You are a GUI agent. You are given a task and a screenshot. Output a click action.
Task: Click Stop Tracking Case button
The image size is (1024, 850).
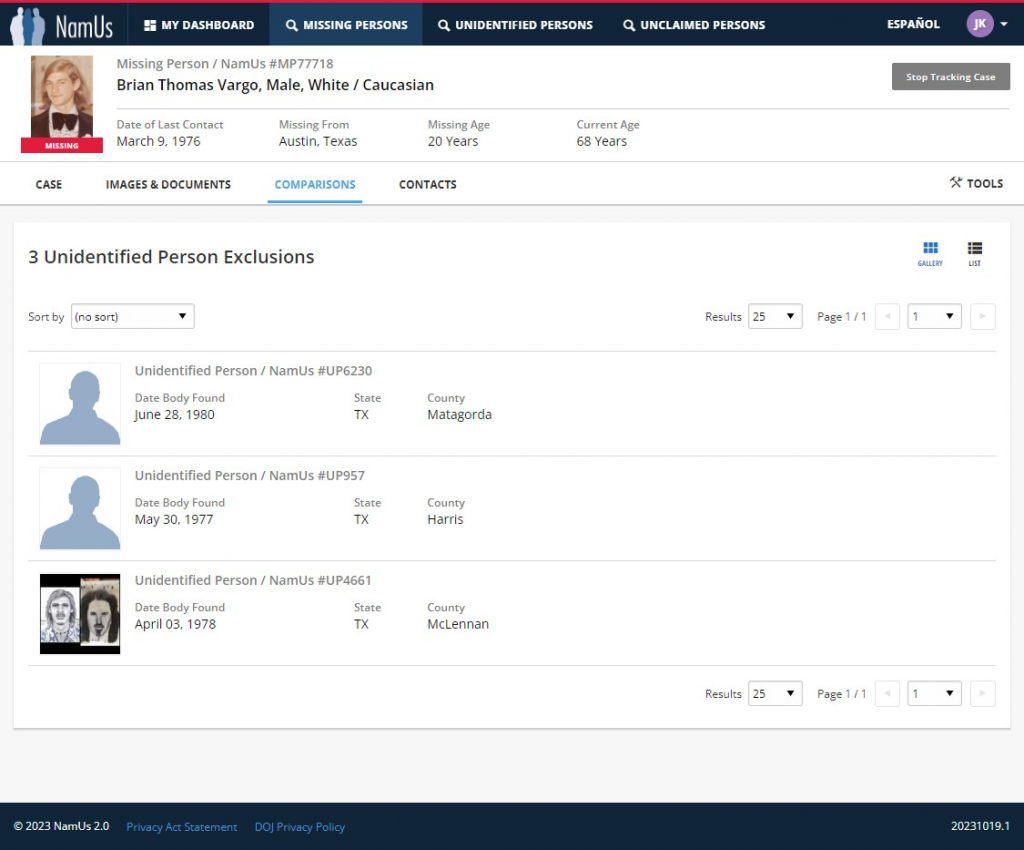point(950,77)
